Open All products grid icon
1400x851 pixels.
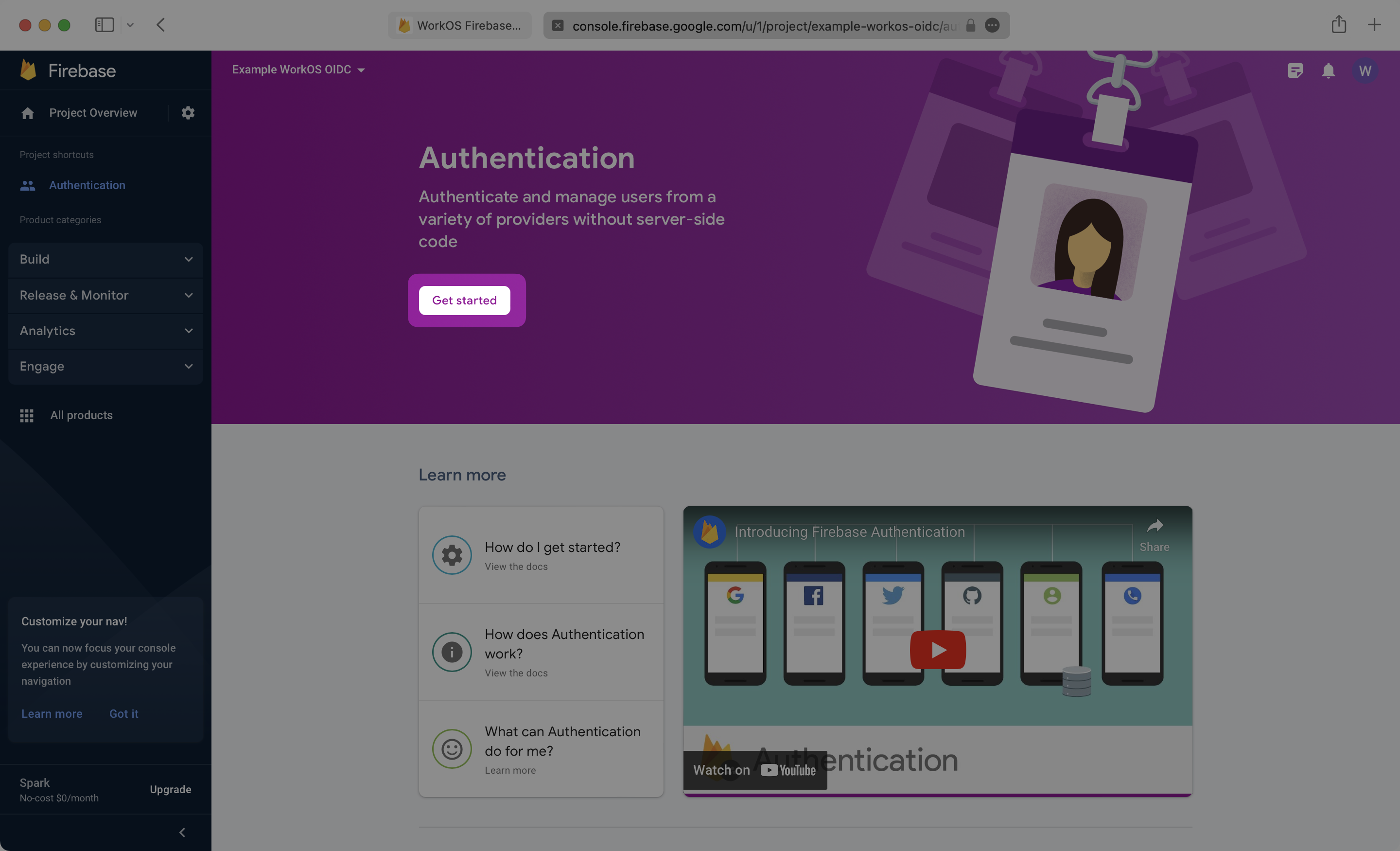tap(27, 416)
